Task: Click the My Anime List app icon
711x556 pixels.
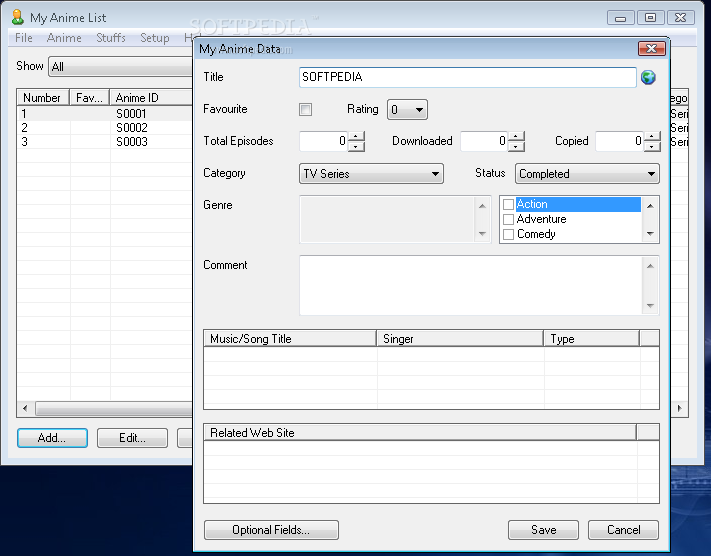Action: point(18,17)
